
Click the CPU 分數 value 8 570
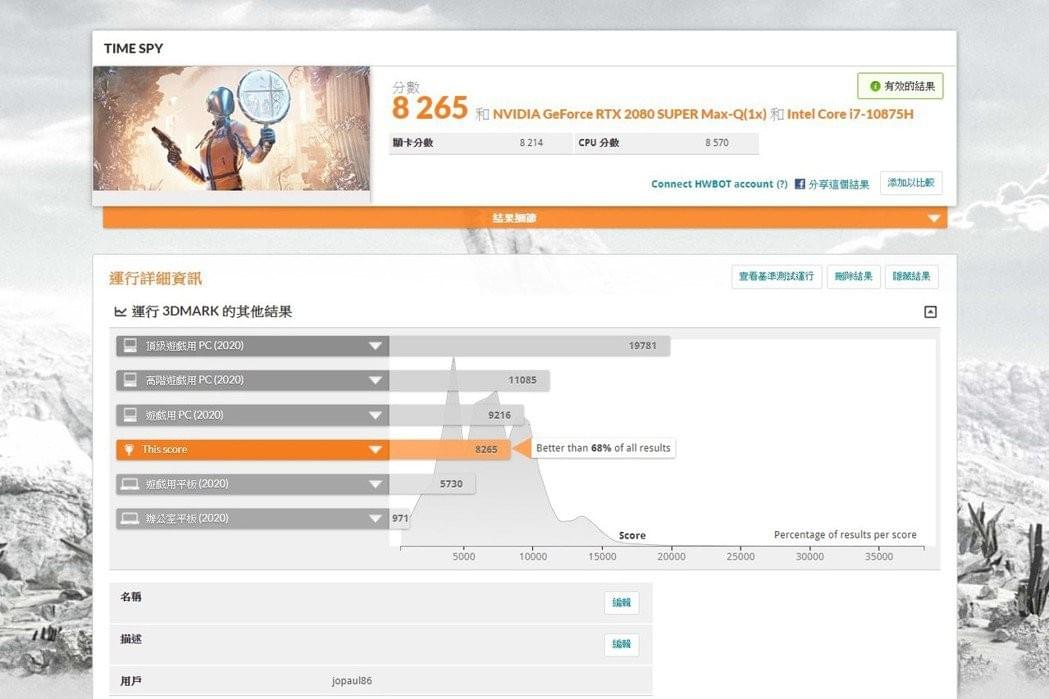click(717, 142)
